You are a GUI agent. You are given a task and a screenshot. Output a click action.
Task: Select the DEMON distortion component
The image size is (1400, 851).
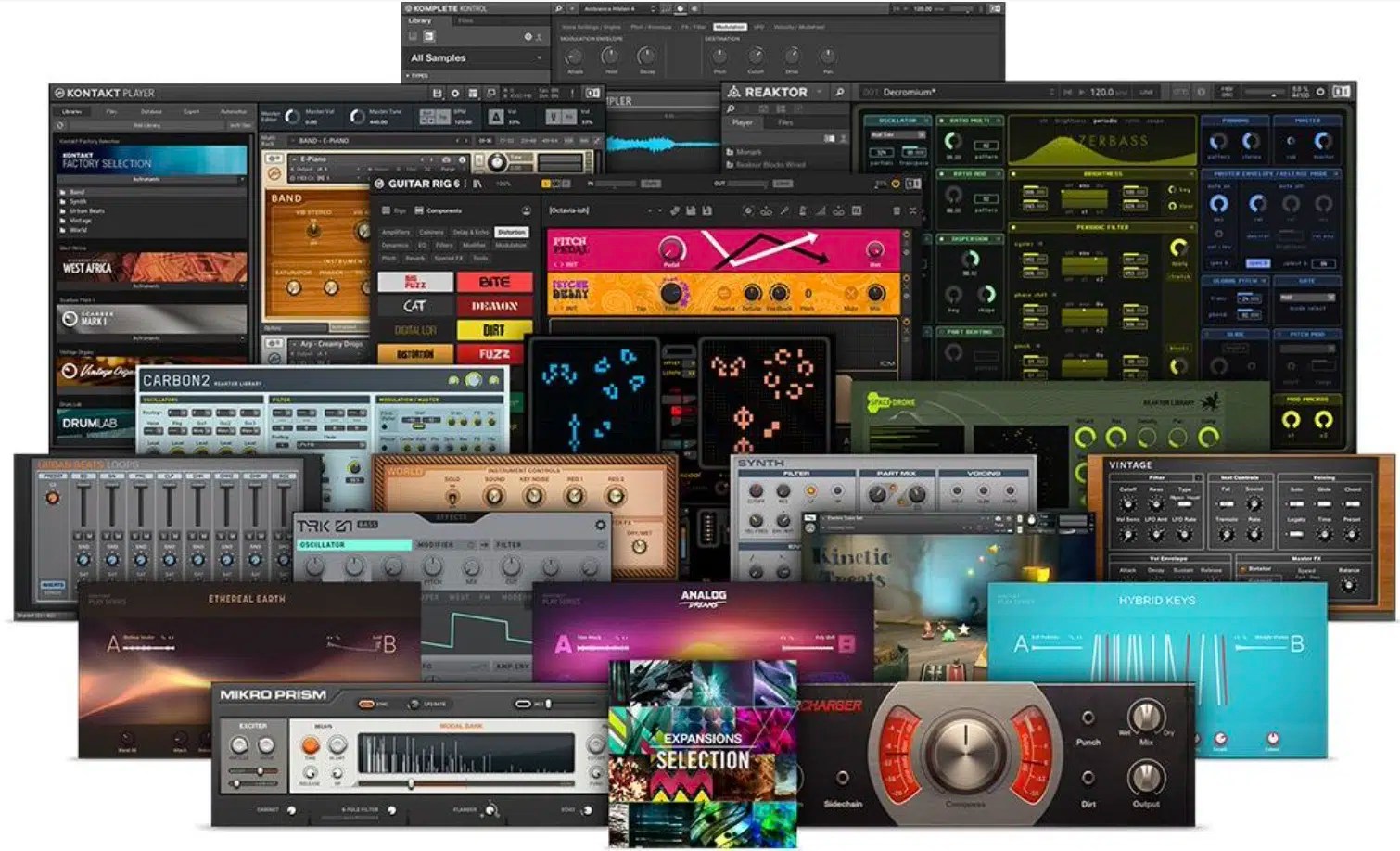click(x=494, y=306)
